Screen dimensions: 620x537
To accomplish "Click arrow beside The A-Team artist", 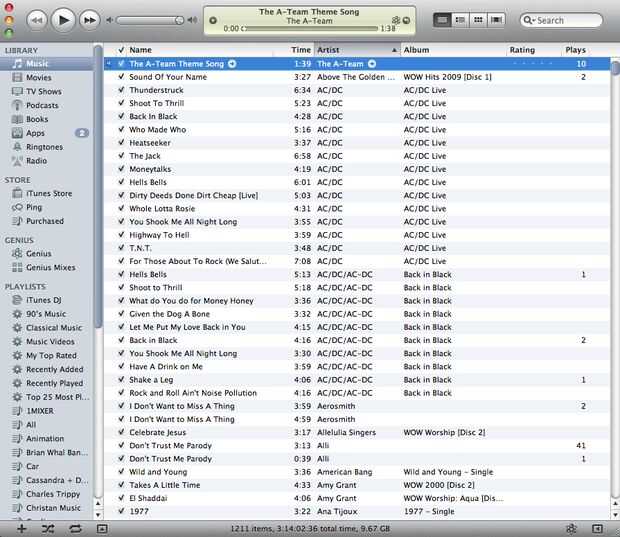I will point(372,64).
